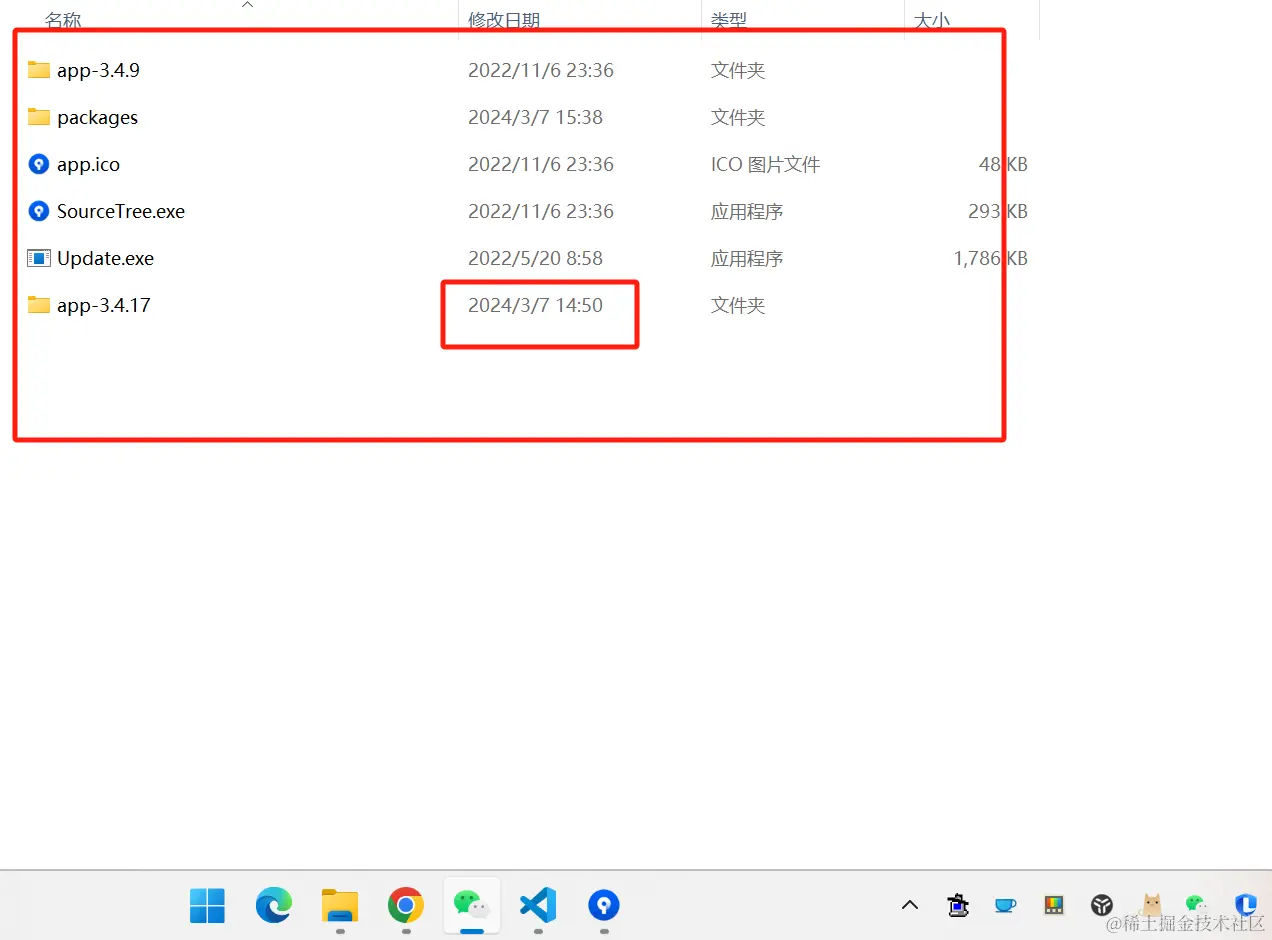
Task: Sort files by the 大小 column
Action: pyautogui.click(x=932, y=19)
